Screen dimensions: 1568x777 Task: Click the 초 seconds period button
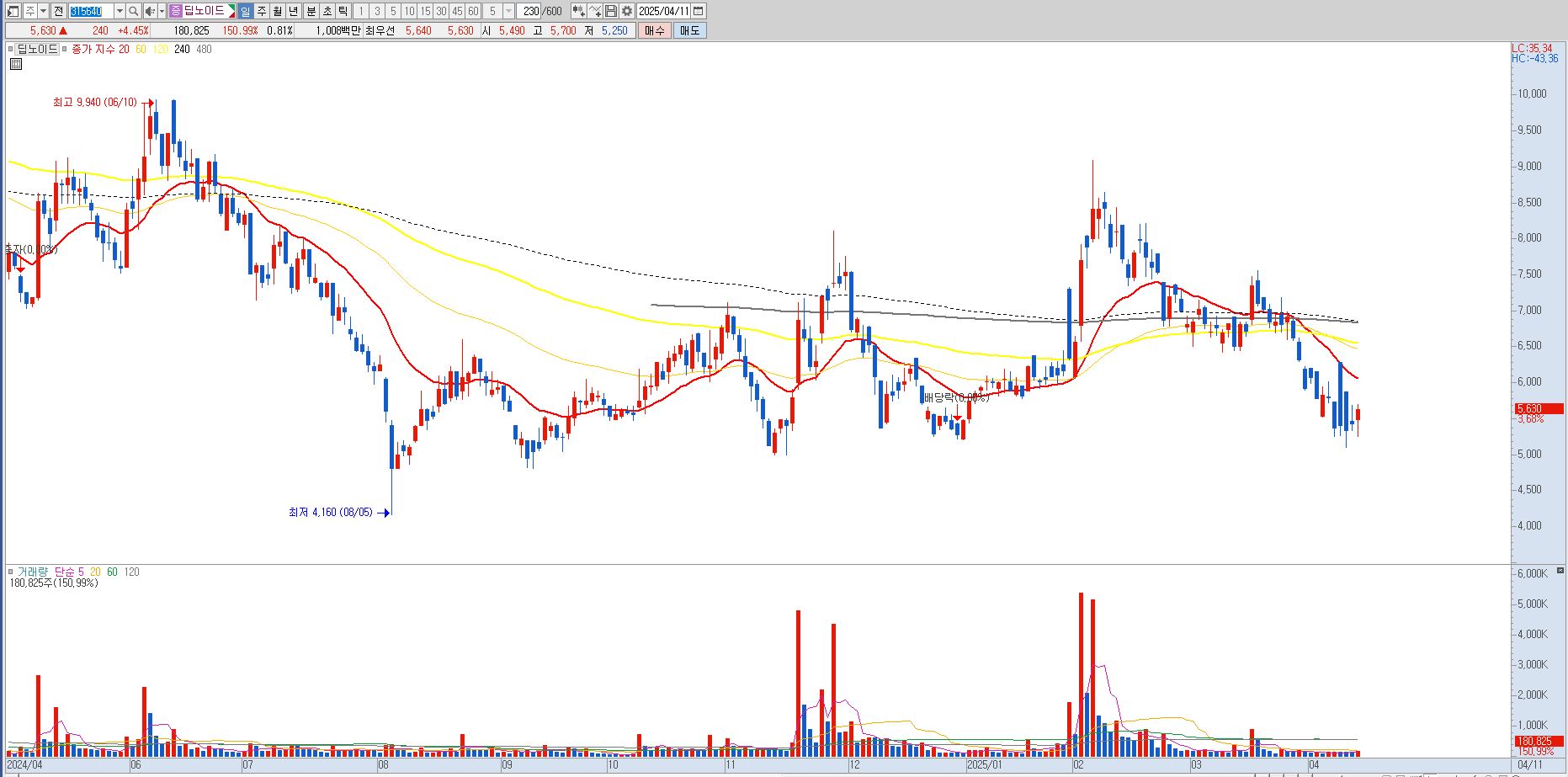click(327, 11)
